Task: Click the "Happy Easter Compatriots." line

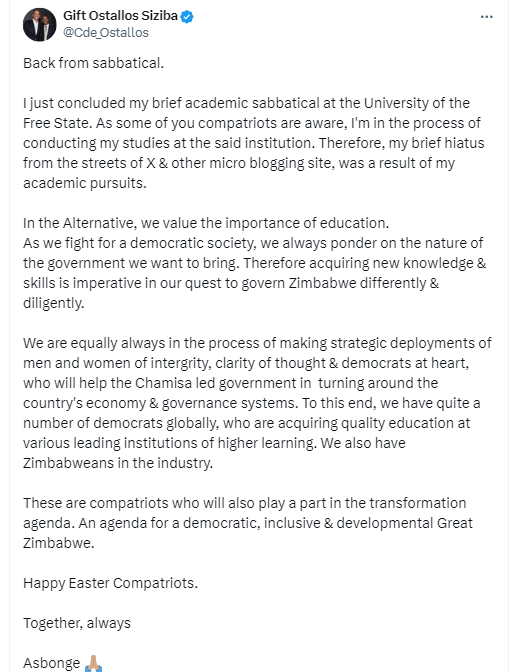Action: (110, 583)
